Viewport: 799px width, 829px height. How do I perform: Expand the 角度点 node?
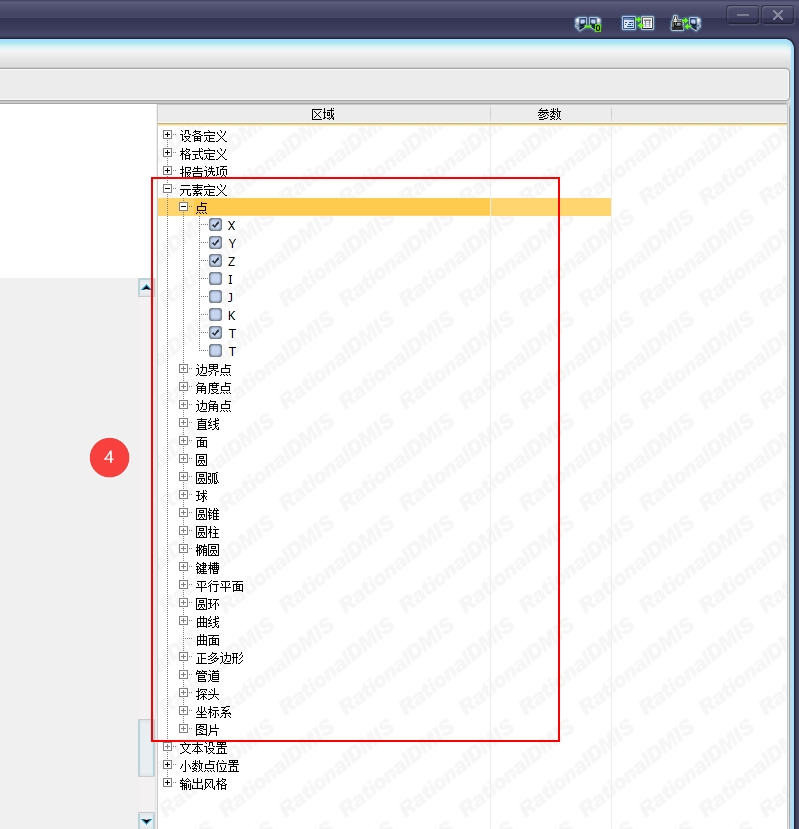183,386
